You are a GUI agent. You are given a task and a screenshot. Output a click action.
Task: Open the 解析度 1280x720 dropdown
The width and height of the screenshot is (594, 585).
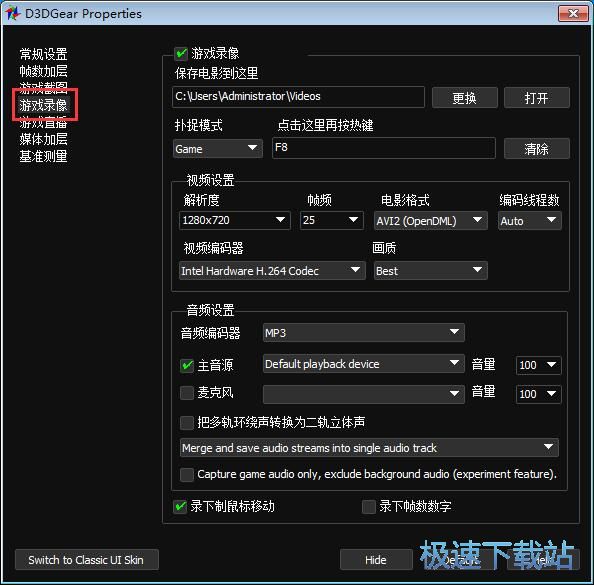click(x=234, y=221)
